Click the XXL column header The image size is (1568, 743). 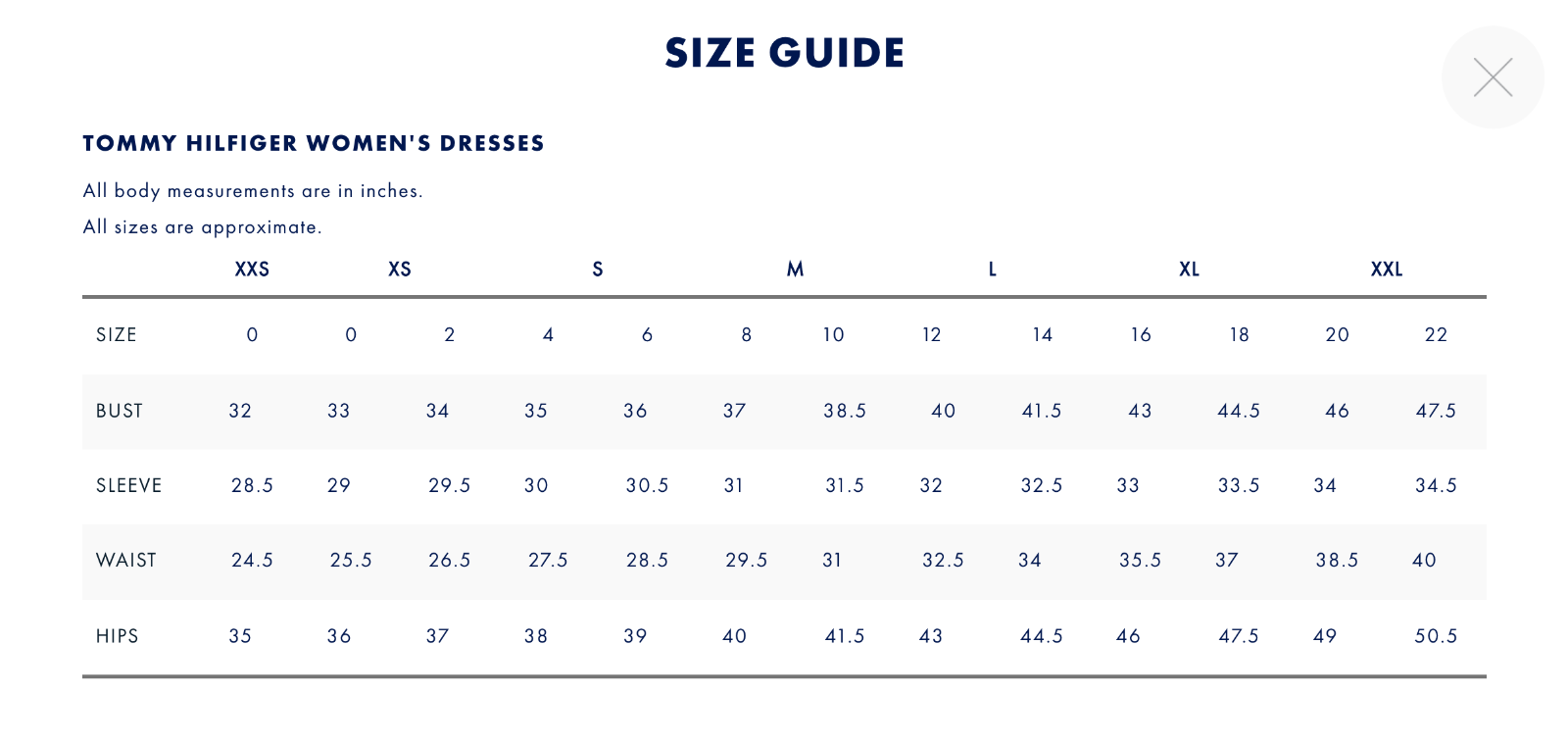tap(1387, 270)
